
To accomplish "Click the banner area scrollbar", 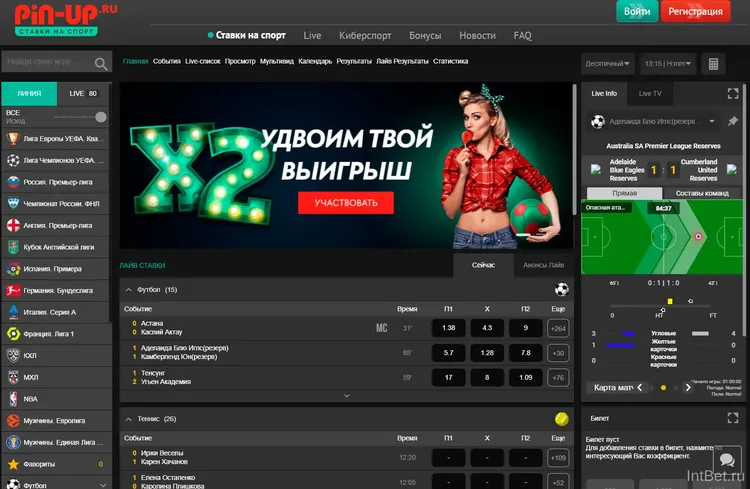I will pos(574,149).
